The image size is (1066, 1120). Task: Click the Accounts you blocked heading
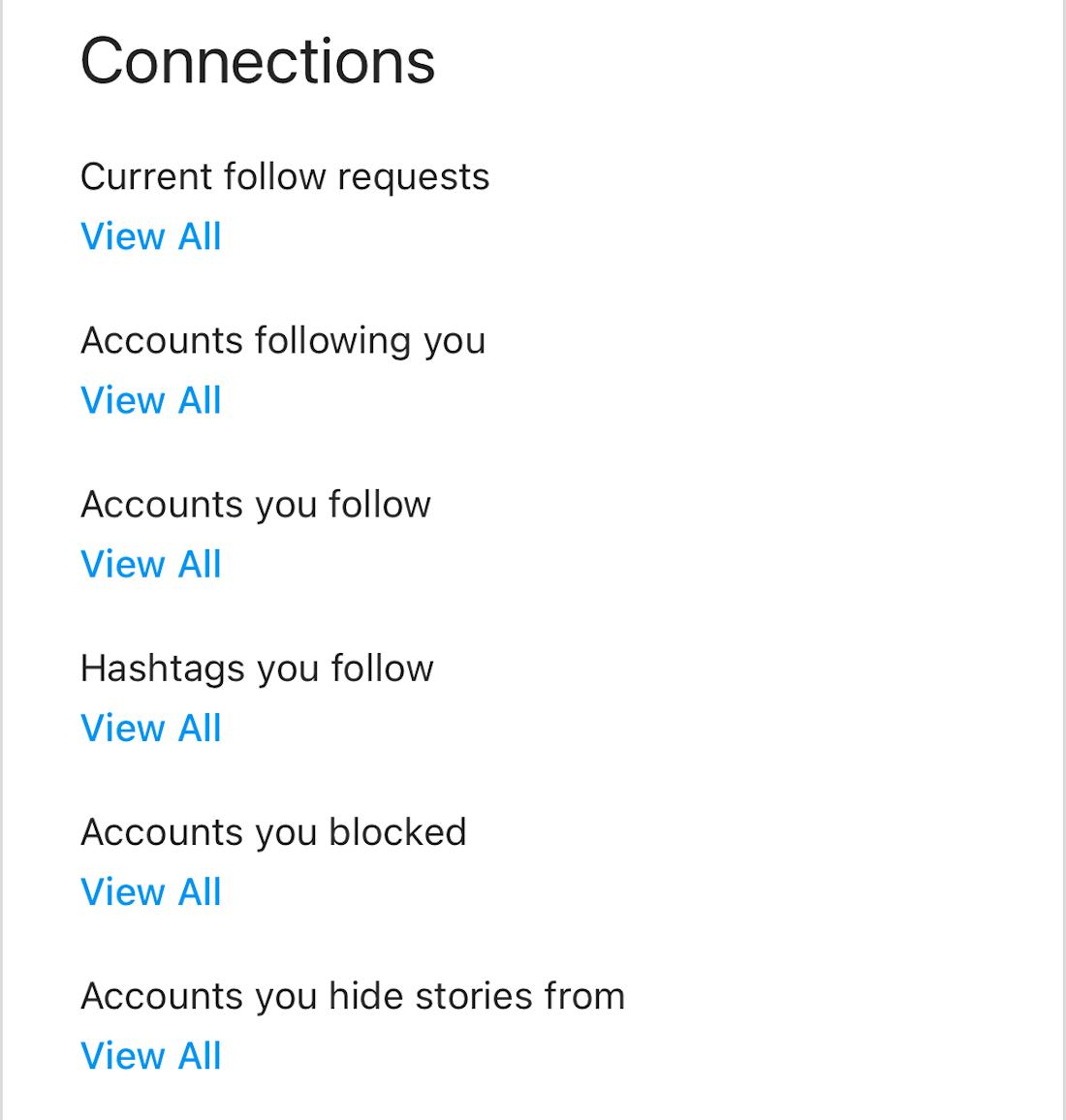(273, 831)
